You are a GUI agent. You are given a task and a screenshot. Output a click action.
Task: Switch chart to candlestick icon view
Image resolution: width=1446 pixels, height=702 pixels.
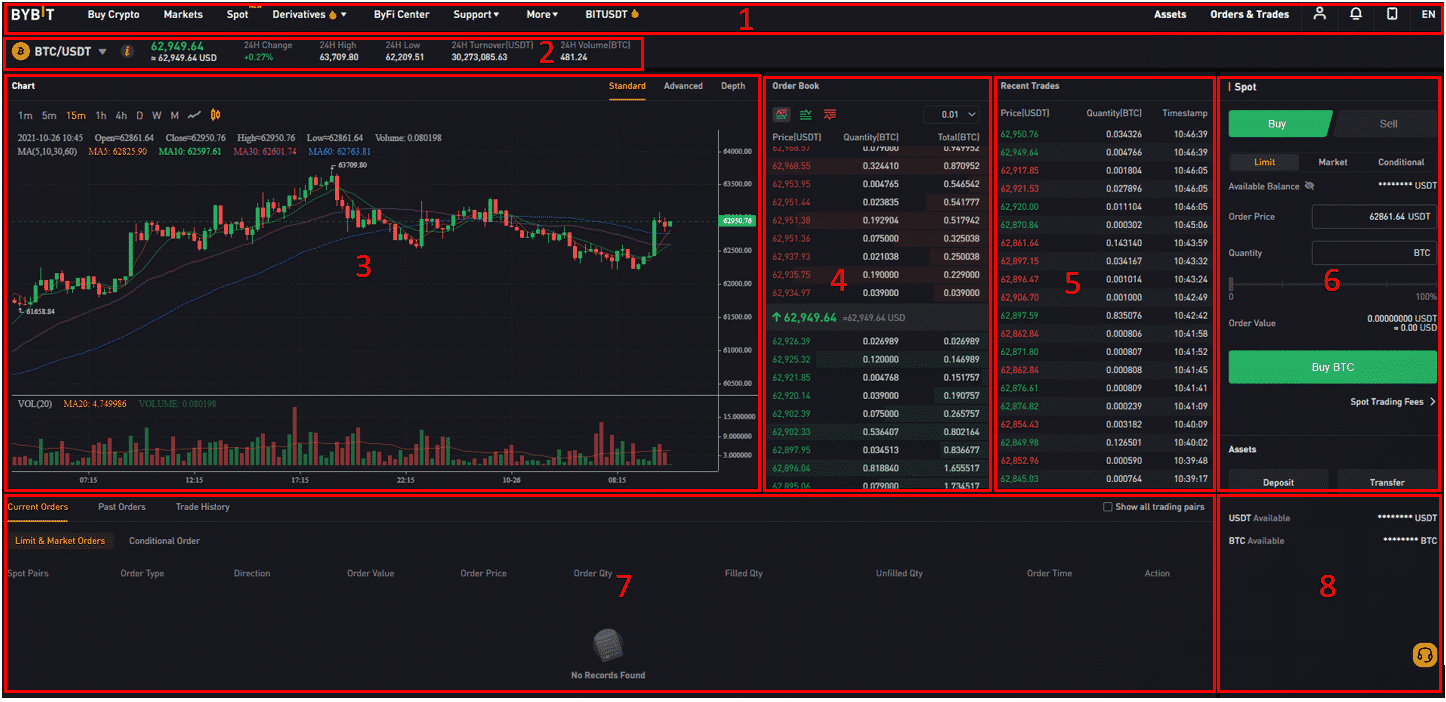click(215, 115)
